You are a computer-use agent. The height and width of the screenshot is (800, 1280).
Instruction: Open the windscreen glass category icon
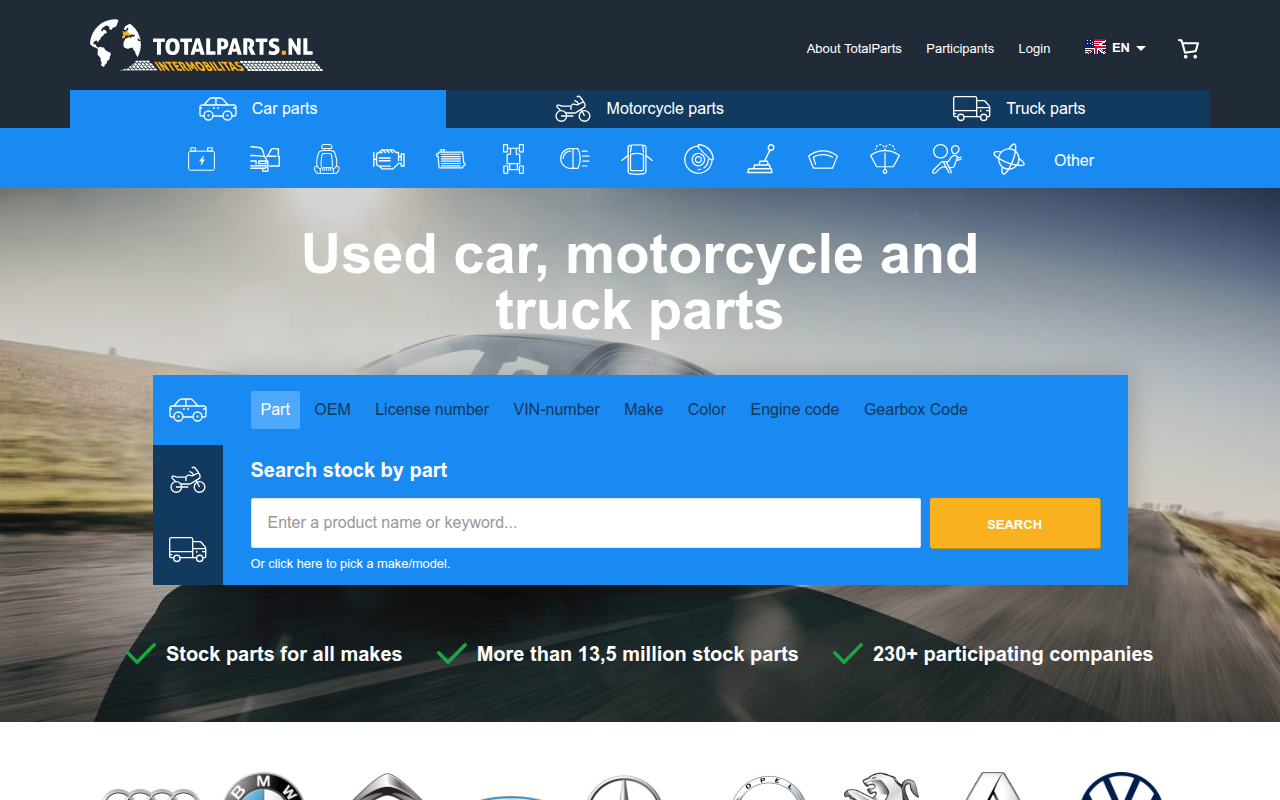[x=823, y=159]
